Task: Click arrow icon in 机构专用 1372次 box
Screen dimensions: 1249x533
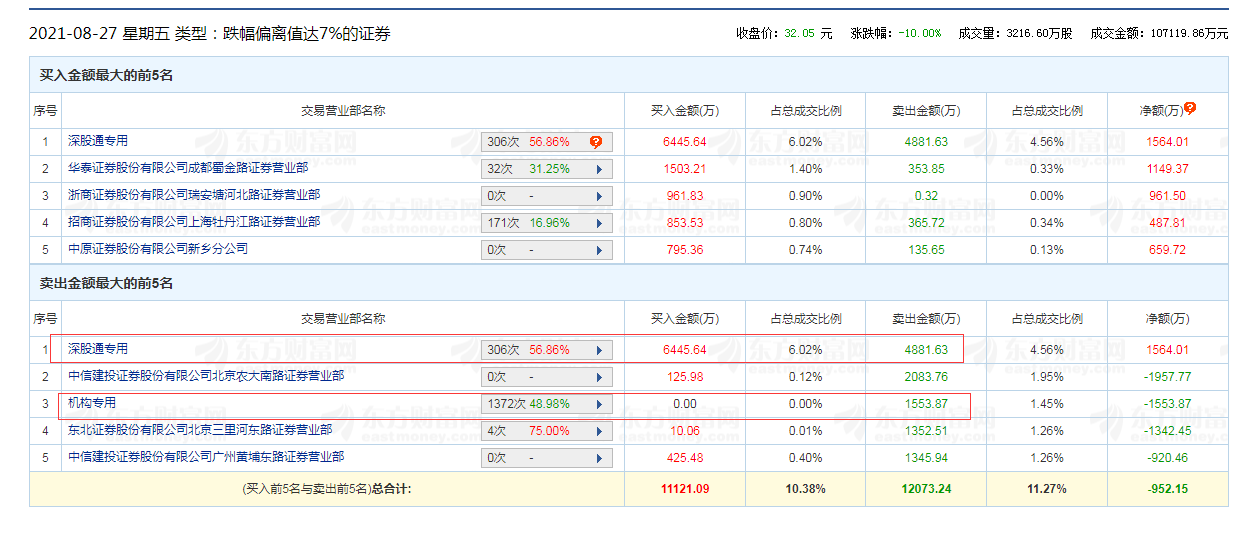Action: (x=599, y=404)
